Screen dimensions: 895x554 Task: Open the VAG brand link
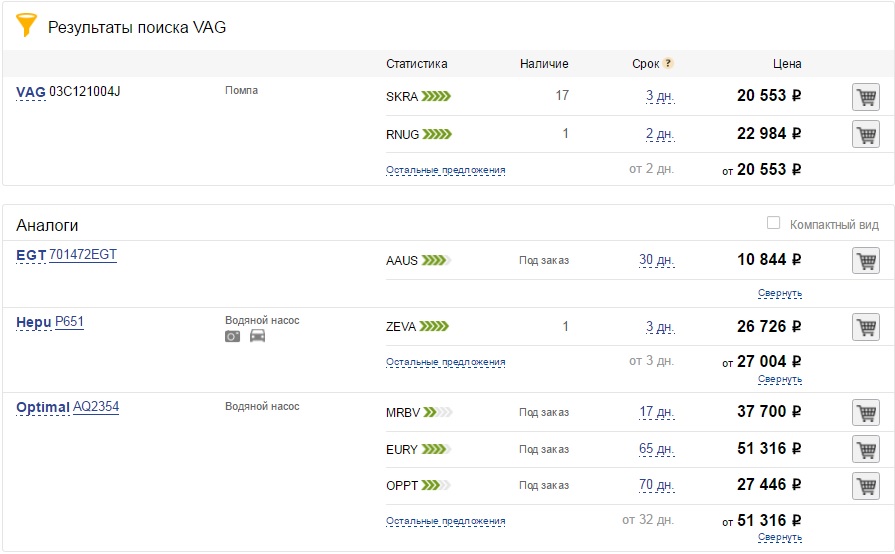(x=31, y=92)
